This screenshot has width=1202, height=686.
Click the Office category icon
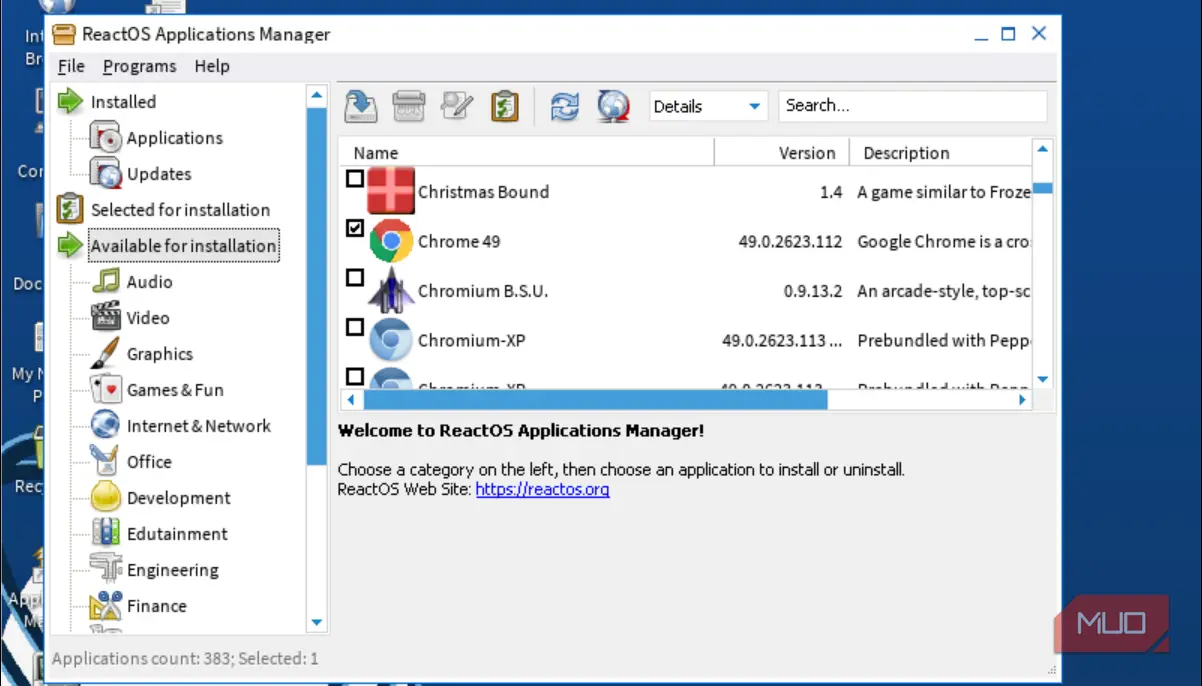click(x=105, y=461)
